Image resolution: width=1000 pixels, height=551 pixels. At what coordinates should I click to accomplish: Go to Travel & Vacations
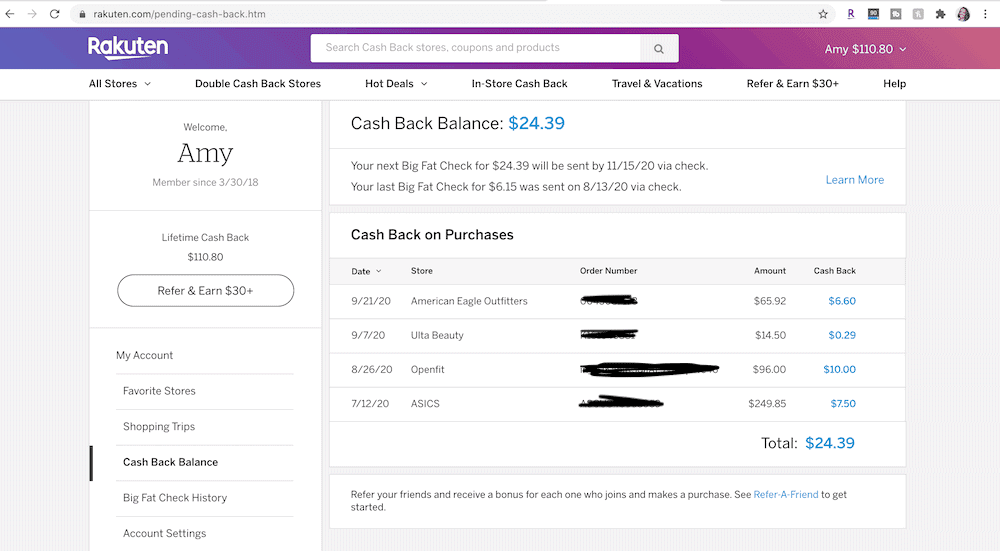(x=657, y=84)
